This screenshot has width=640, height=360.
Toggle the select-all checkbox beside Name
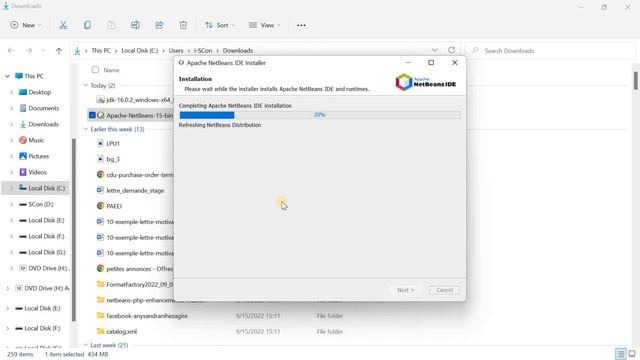(95, 70)
